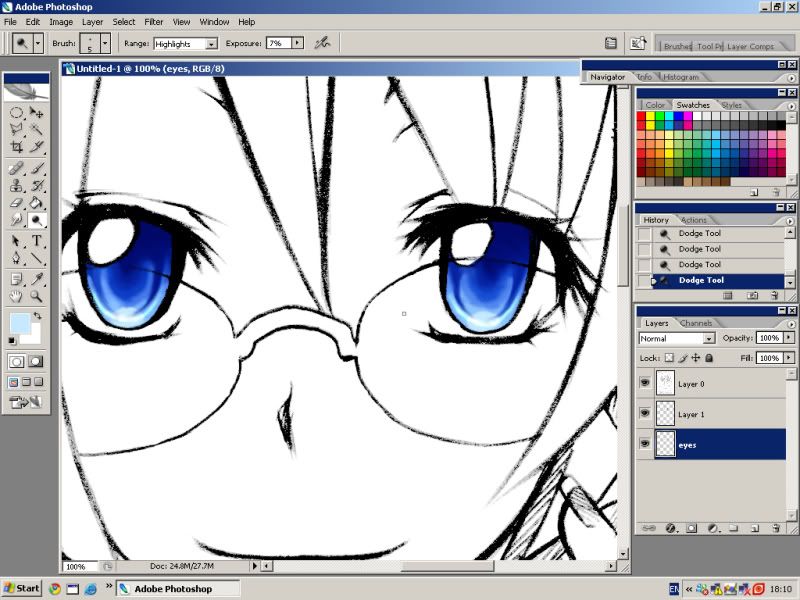Pick the Paint Bucket tool
This screenshot has width=800, height=600.
(36, 203)
